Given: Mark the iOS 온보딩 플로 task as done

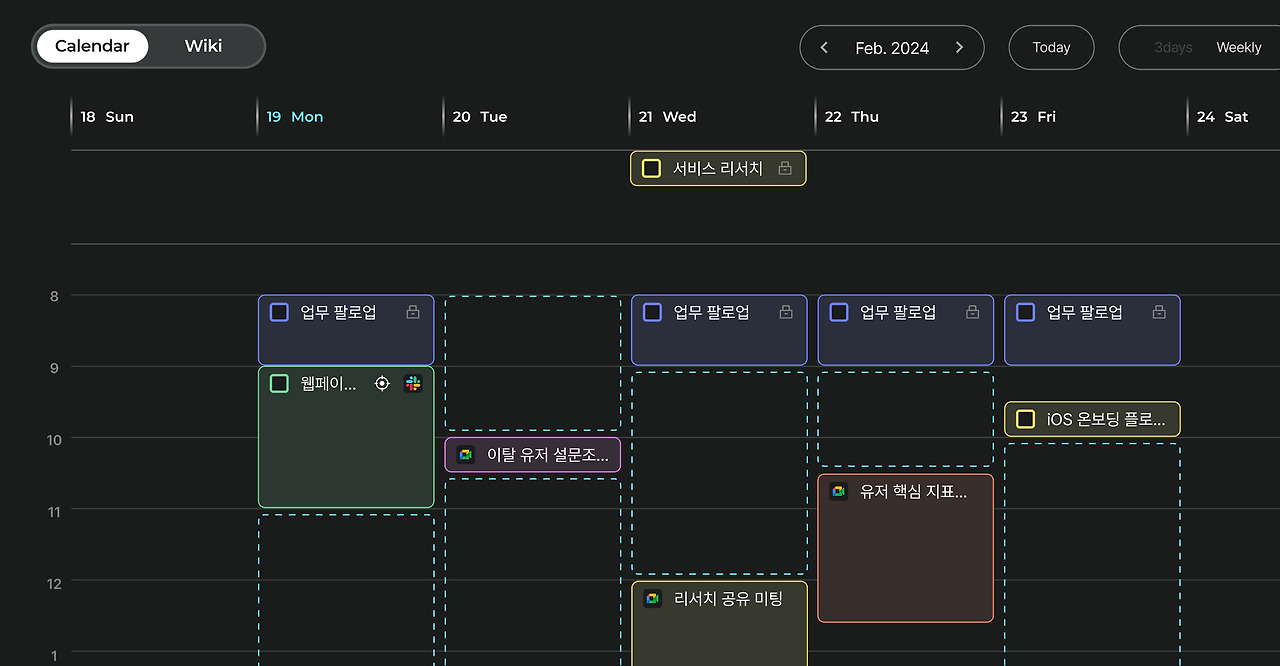Looking at the screenshot, I should (1025, 419).
